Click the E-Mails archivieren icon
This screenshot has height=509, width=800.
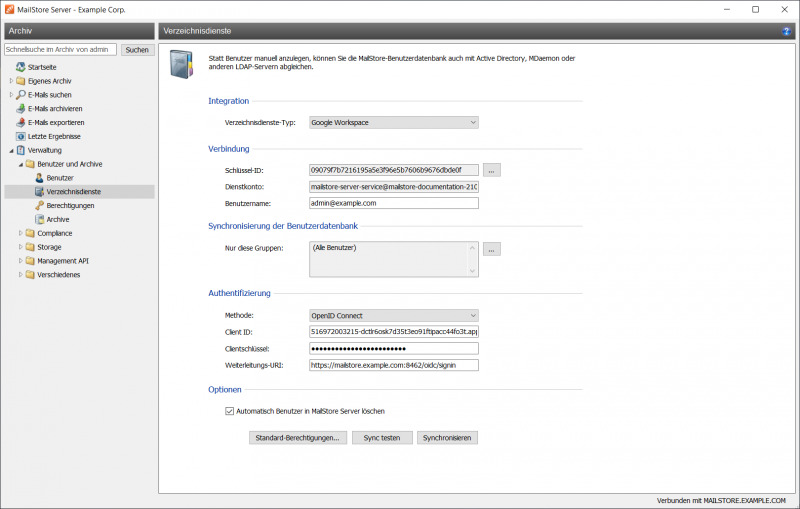point(20,108)
